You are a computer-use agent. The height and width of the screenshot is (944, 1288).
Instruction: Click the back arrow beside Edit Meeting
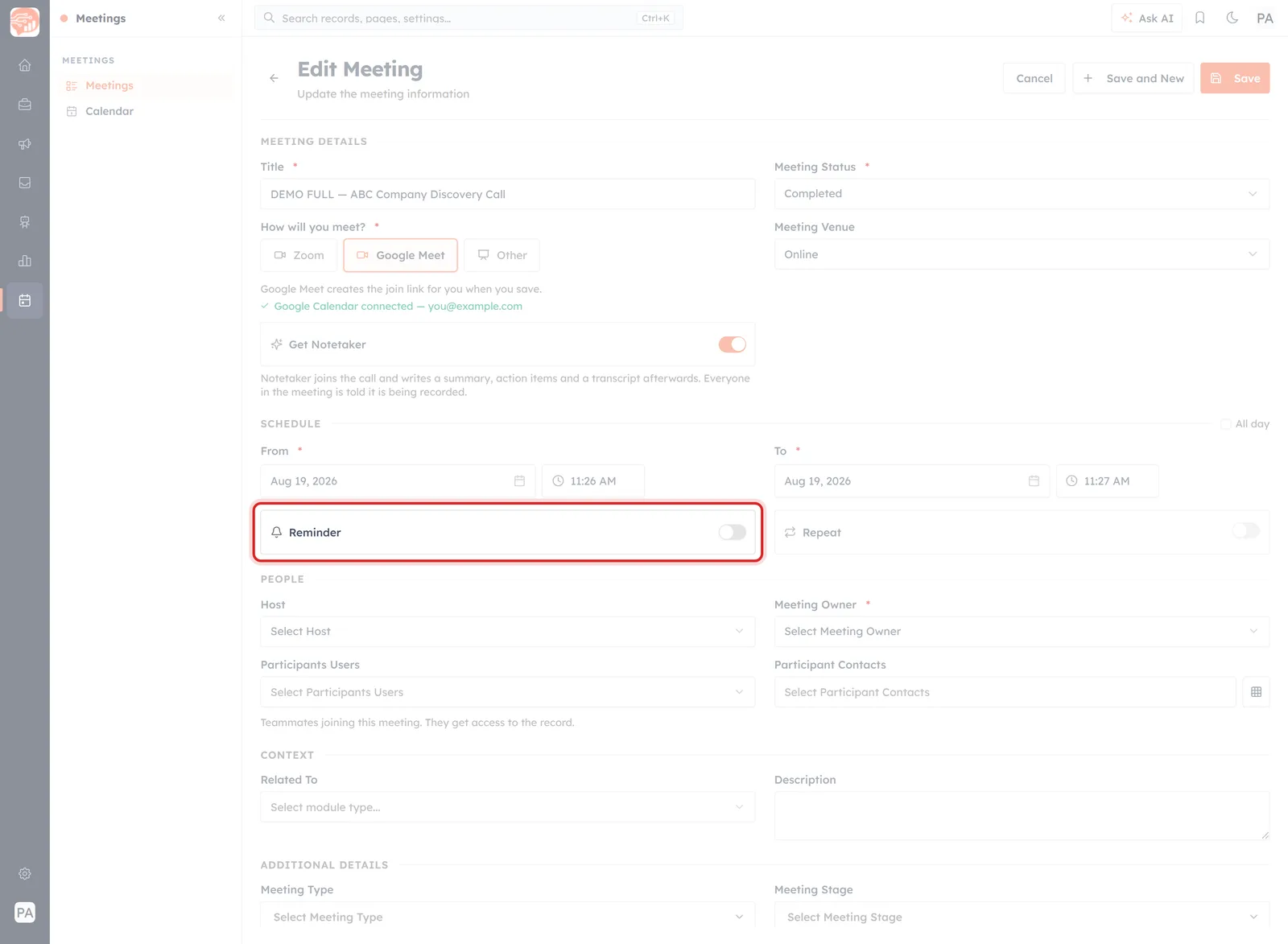(x=274, y=78)
